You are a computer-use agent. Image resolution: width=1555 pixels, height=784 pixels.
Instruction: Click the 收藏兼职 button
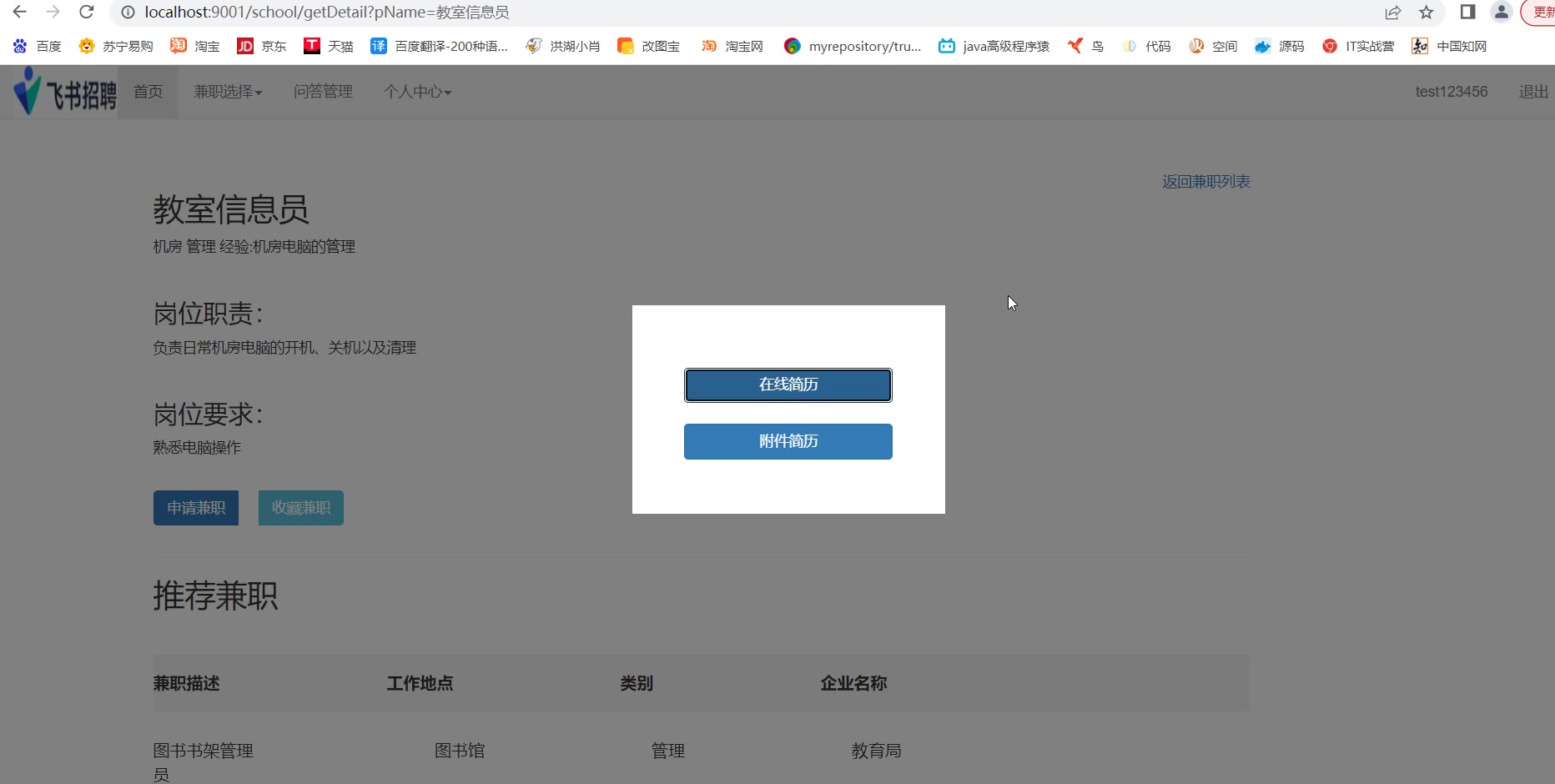pos(301,508)
